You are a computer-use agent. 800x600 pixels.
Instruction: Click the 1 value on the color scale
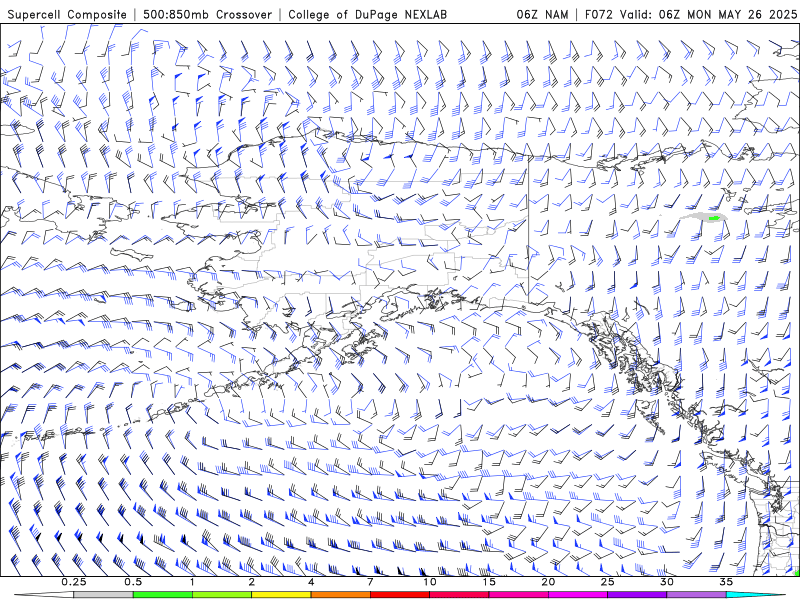point(192,582)
